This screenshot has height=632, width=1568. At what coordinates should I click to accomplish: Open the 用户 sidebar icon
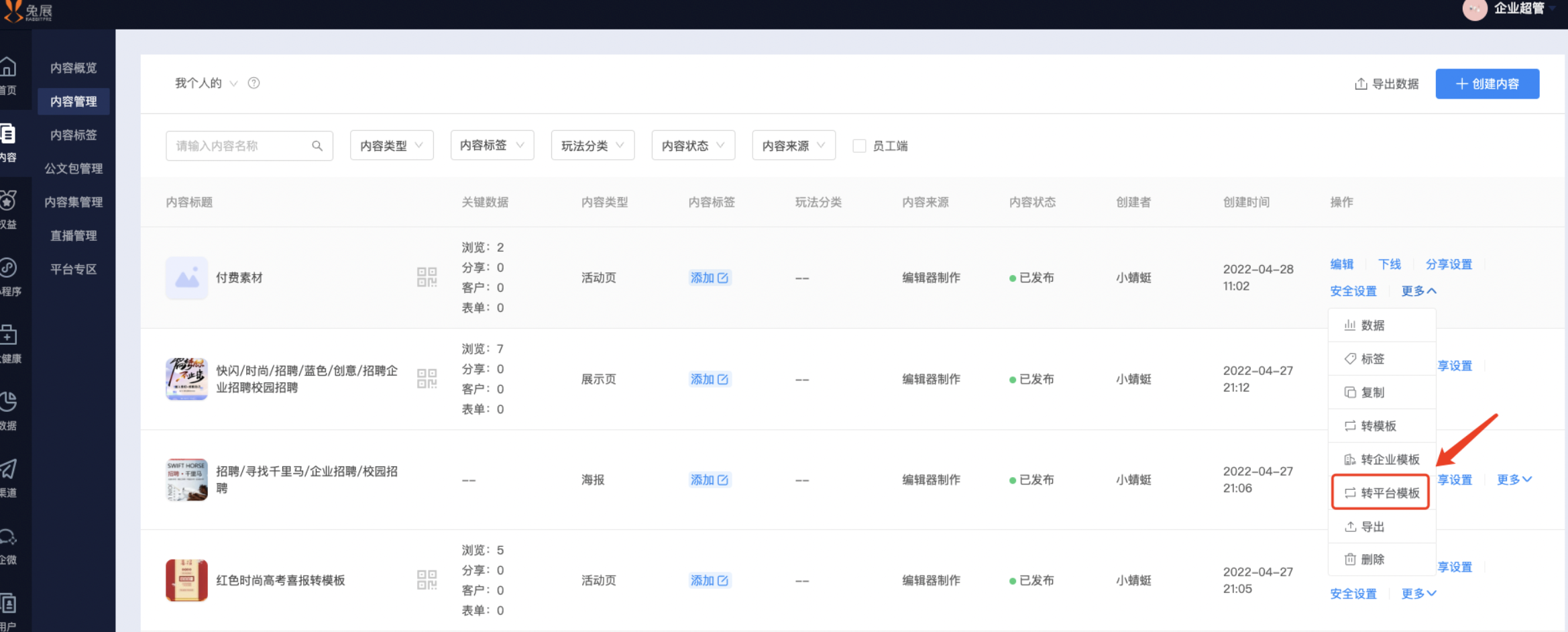(x=7, y=603)
